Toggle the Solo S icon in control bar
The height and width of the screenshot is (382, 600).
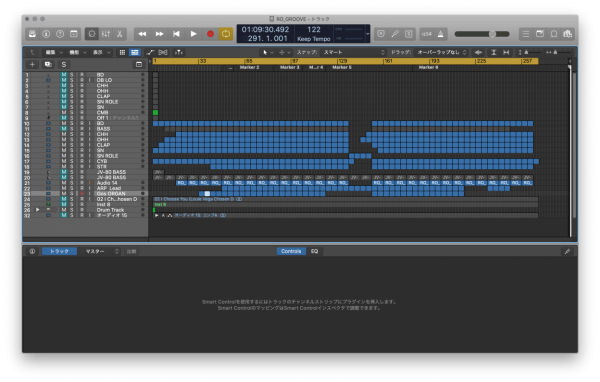click(x=409, y=34)
